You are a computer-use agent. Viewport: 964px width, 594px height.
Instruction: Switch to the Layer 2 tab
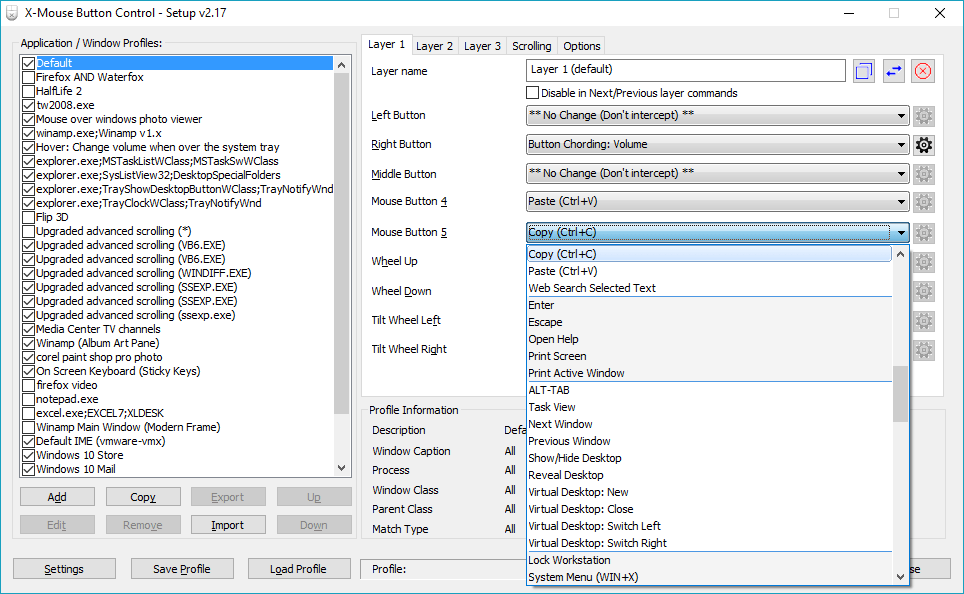coord(434,45)
